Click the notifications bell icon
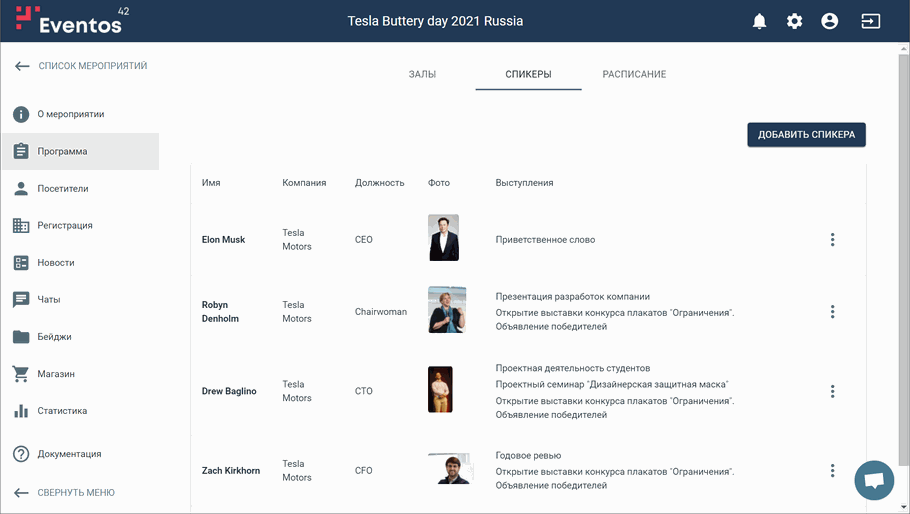 [x=759, y=21]
